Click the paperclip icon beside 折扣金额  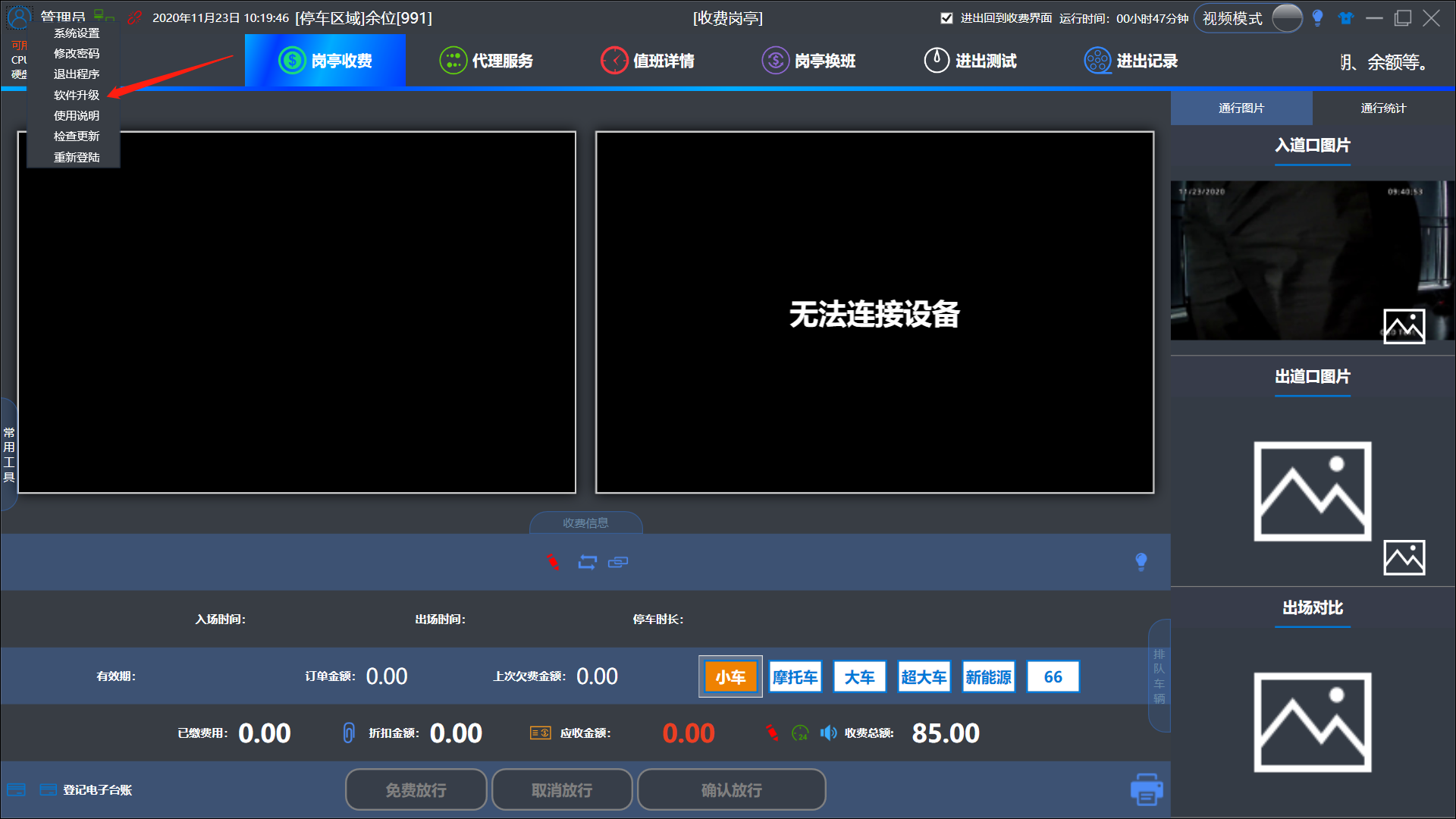[x=349, y=733]
